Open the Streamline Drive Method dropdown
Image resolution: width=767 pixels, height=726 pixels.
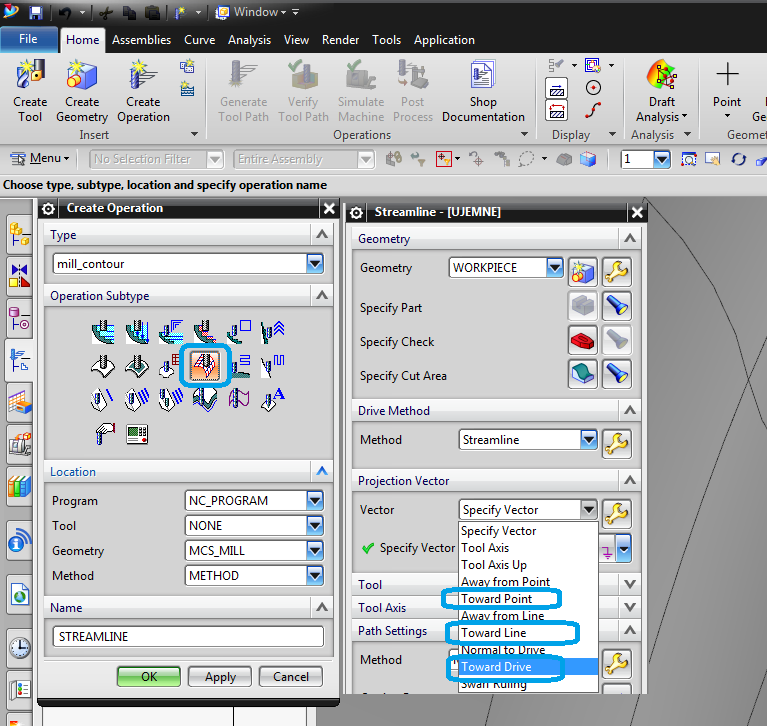(588, 439)
